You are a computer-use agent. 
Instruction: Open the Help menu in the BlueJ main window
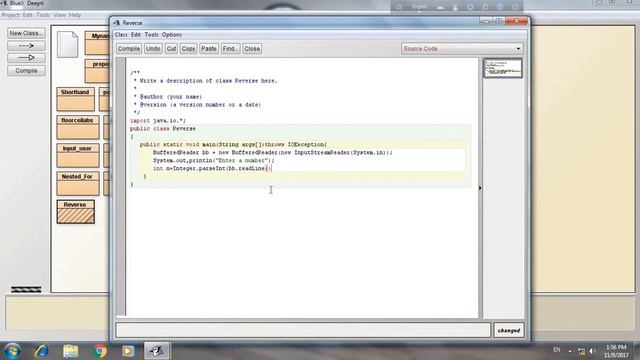click(75, 15)
